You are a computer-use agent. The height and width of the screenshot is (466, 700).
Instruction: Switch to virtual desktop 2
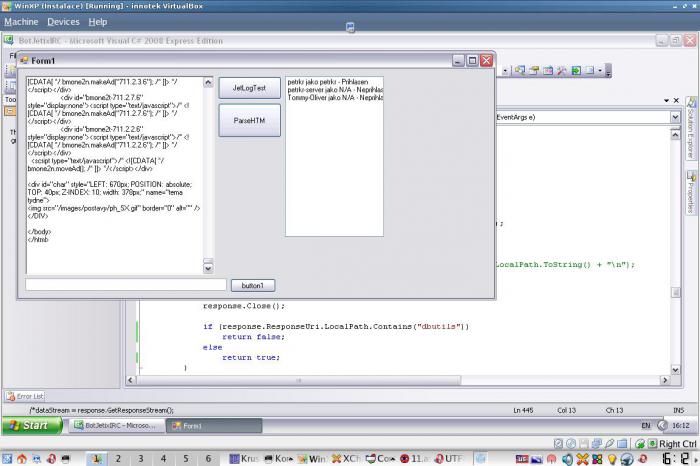[x=118, y=458]
